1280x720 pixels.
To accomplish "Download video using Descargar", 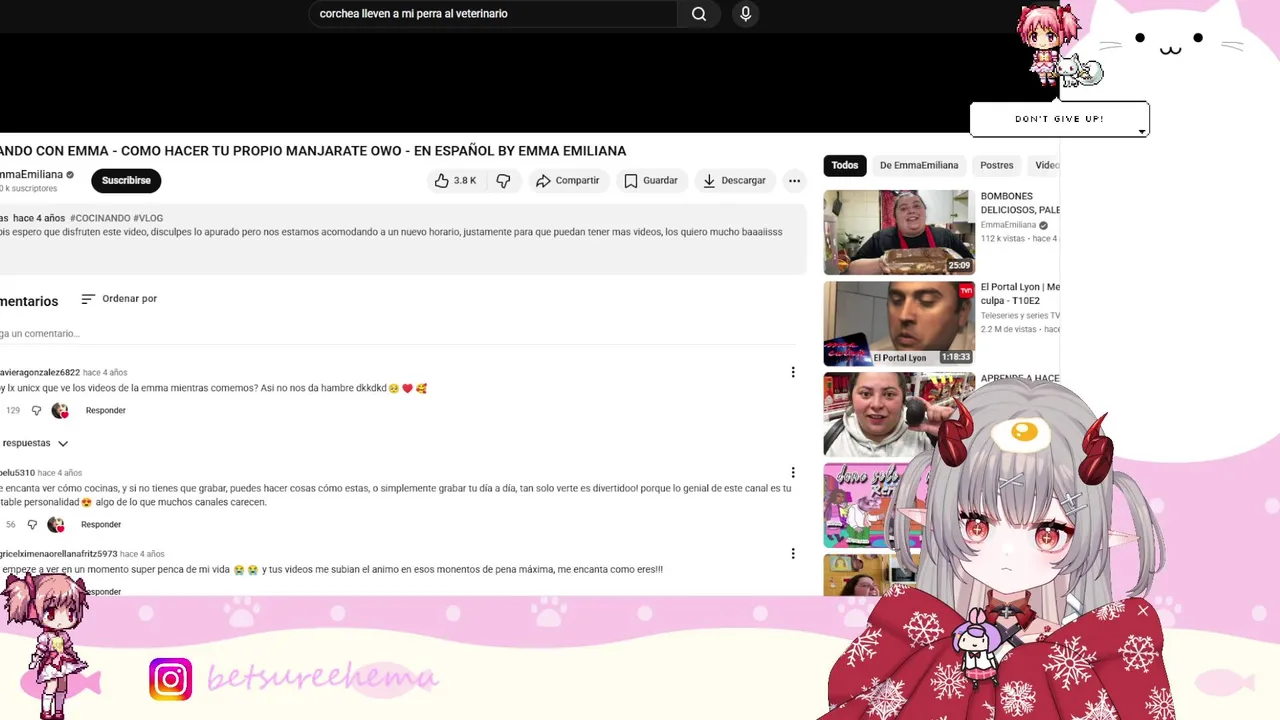I will click(734, 181).
